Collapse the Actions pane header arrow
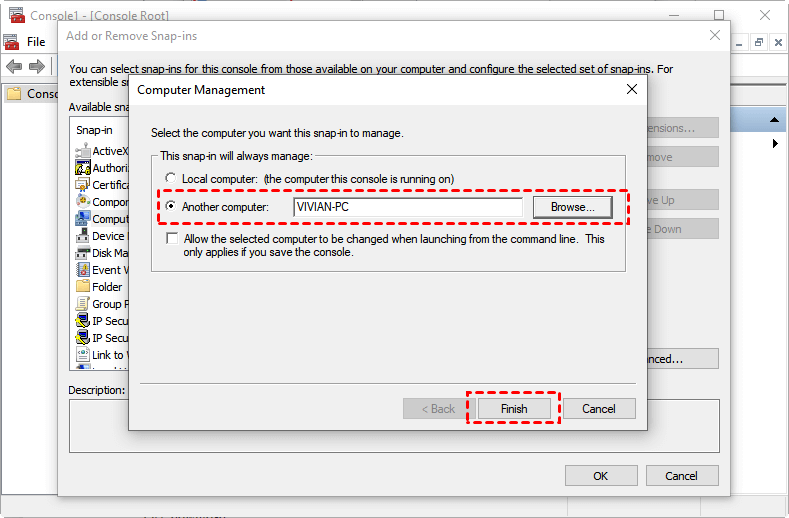 point(775,120)
